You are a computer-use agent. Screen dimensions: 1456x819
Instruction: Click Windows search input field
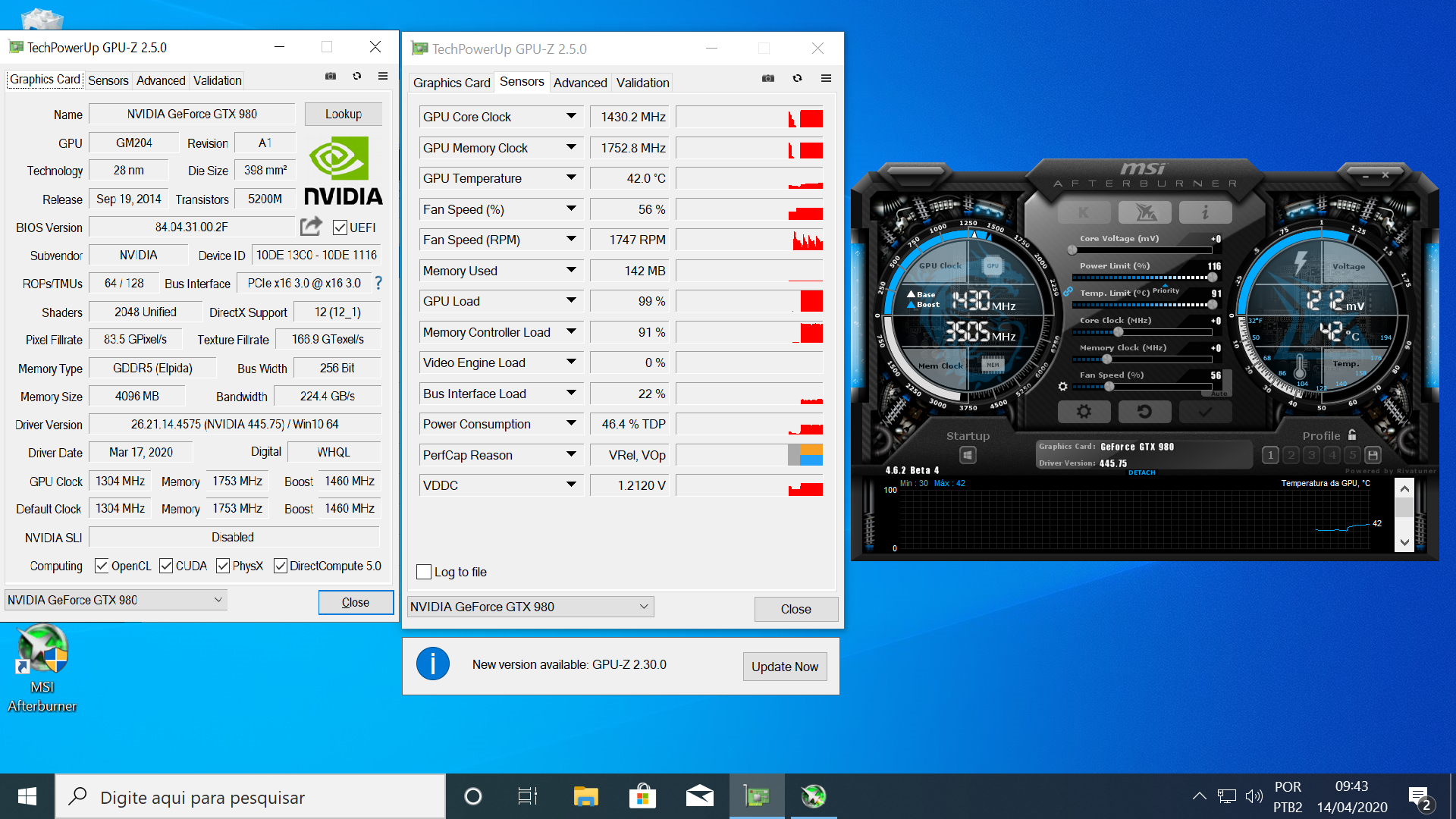coord(250,796)
